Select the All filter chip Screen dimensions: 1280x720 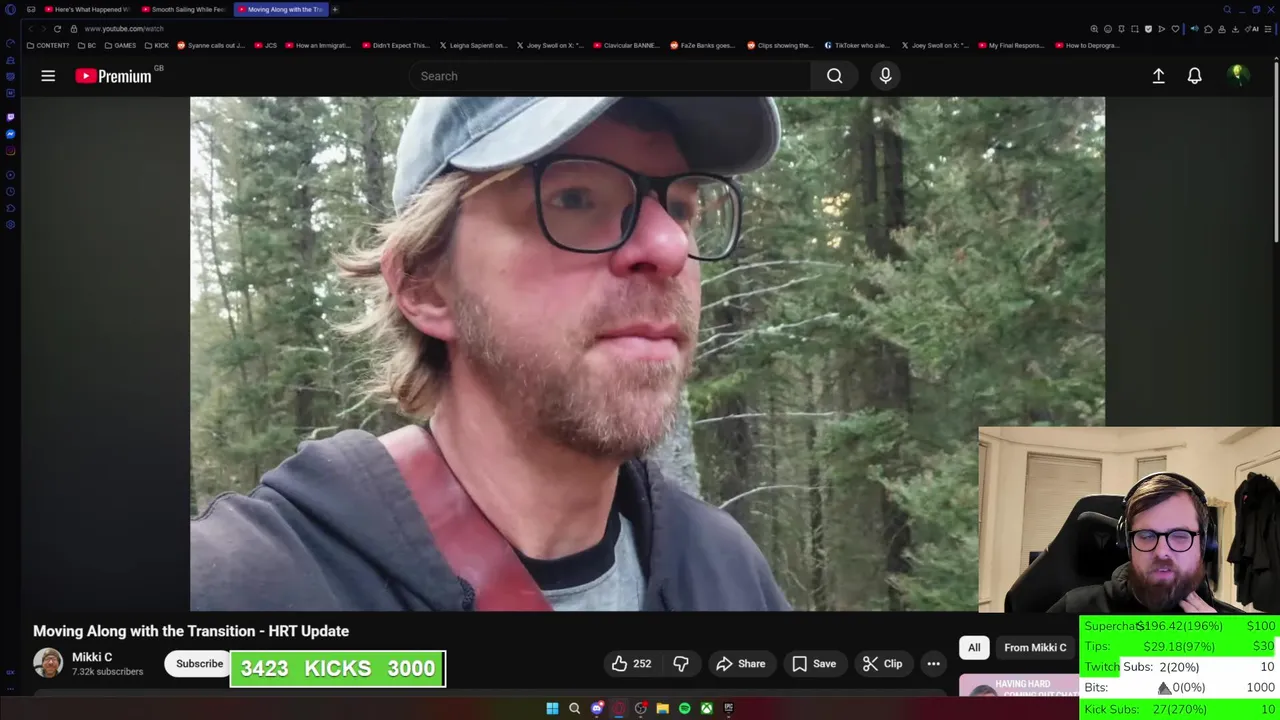point(974,648)
